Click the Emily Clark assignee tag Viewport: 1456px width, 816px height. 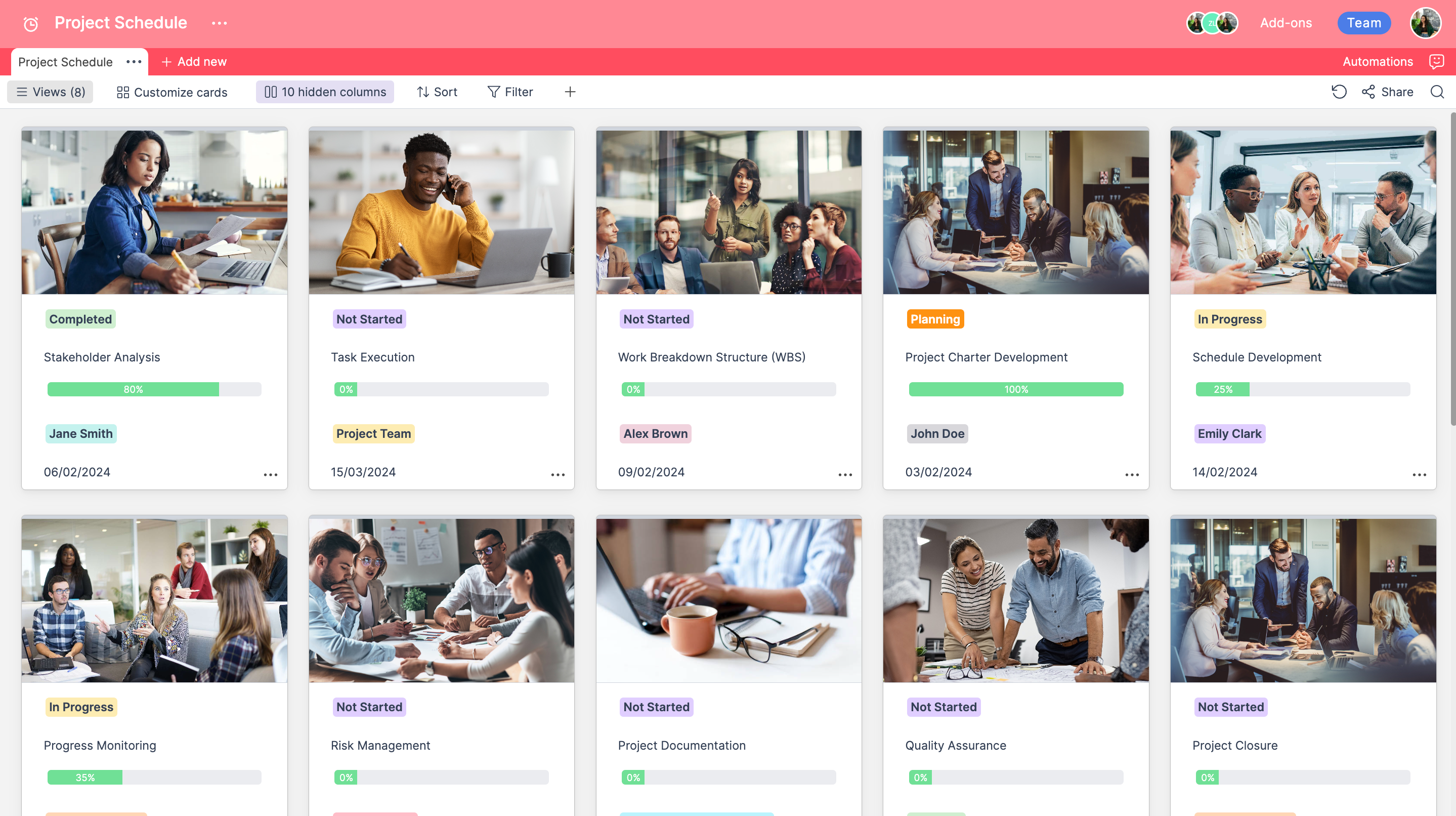coord(1229,434)
